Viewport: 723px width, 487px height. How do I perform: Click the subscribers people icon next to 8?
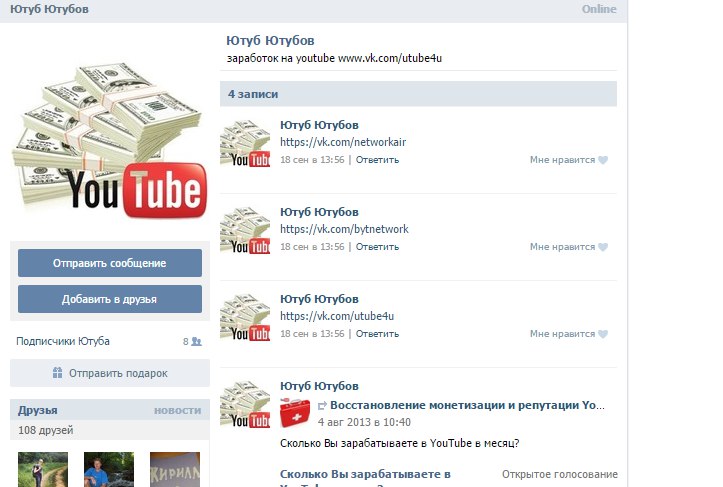[197, 342]
